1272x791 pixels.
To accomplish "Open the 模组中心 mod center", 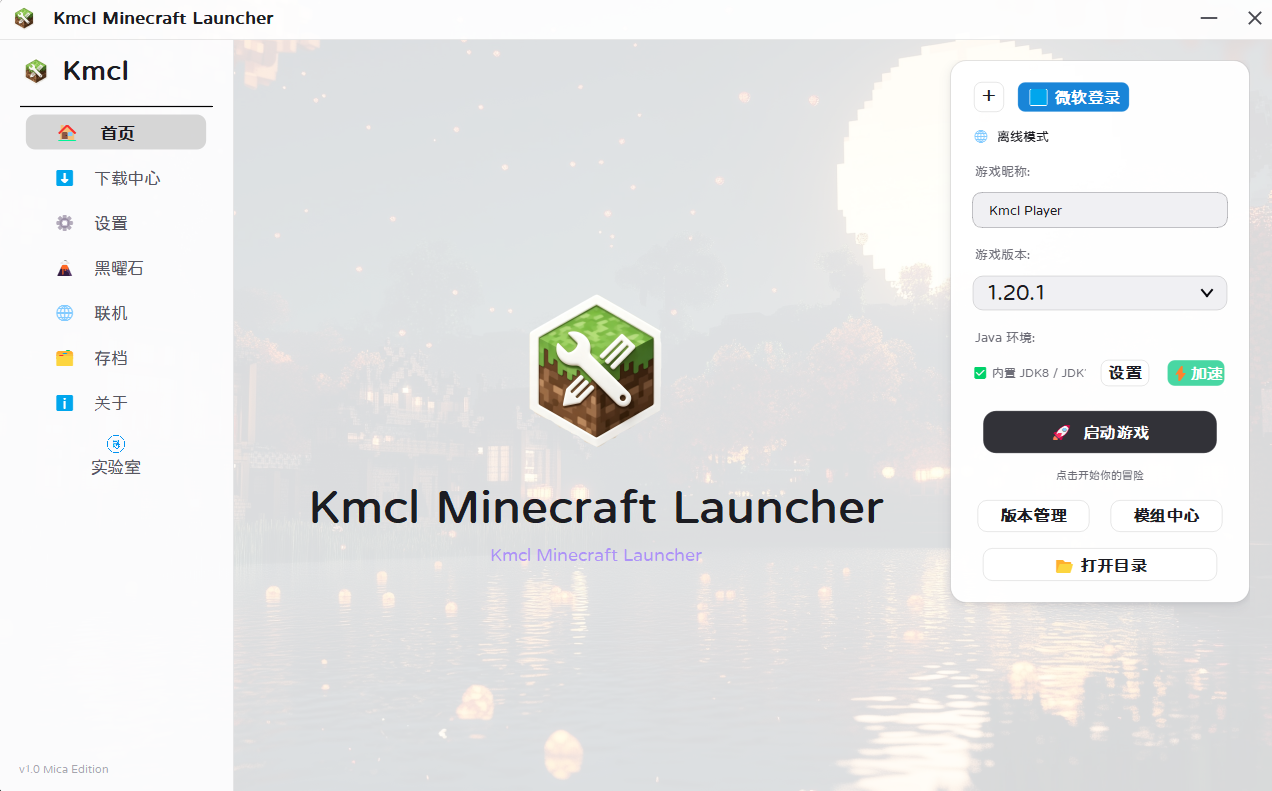I will point(1166,516).
